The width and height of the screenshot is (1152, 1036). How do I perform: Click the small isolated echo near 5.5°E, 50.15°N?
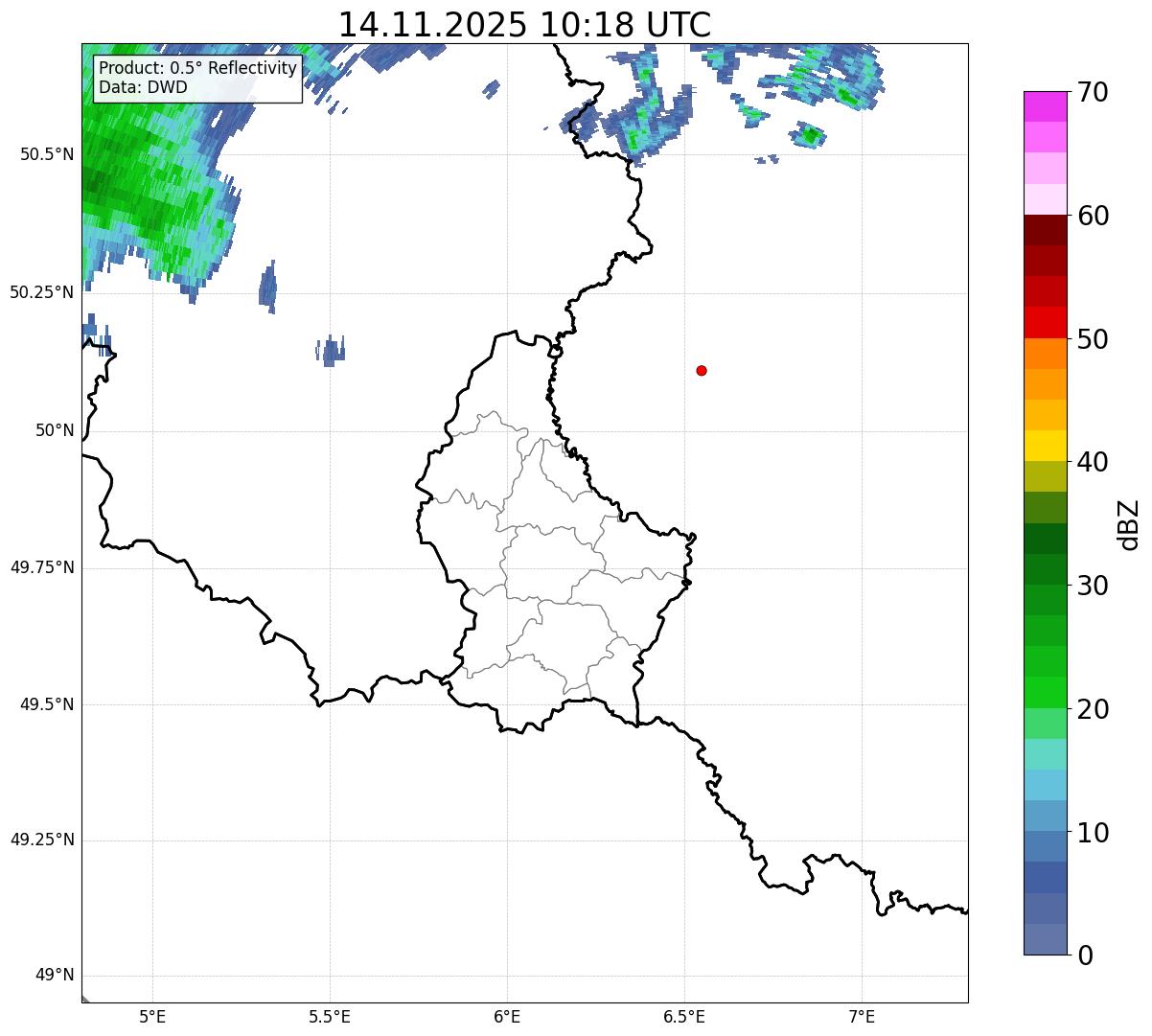331,351
